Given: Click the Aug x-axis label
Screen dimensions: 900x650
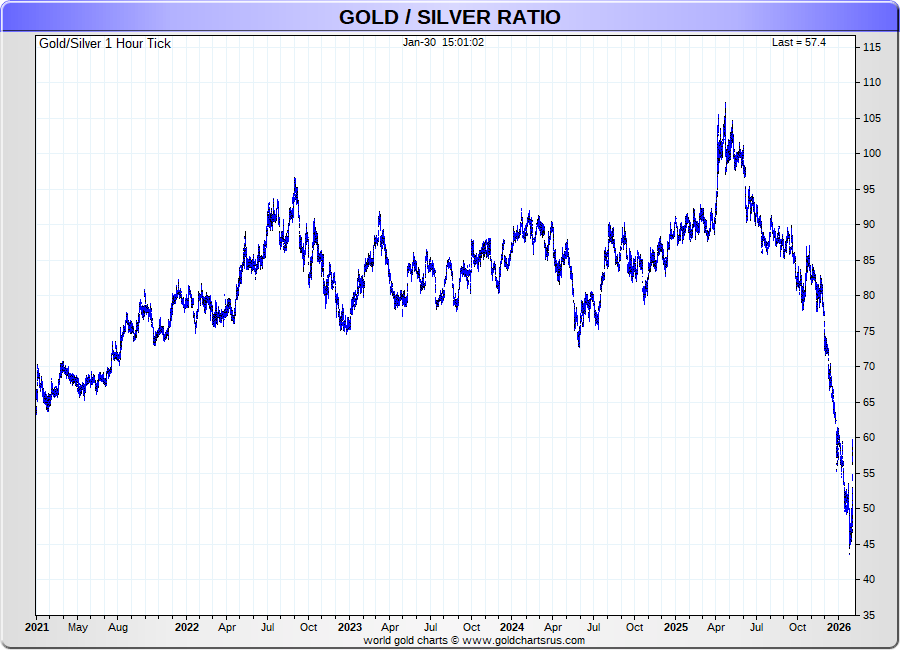Looking at the screenshot, I should (118, 628).
